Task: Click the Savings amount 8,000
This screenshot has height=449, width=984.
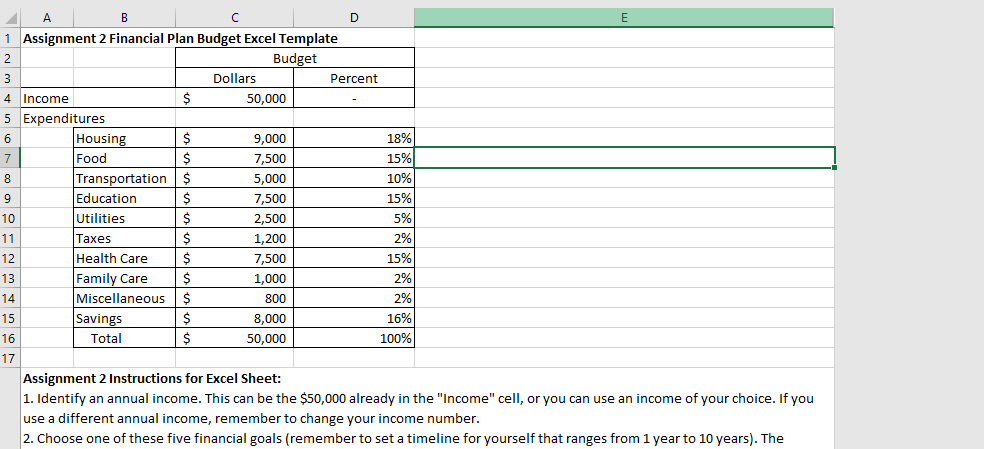Action: tap(234, 318)
